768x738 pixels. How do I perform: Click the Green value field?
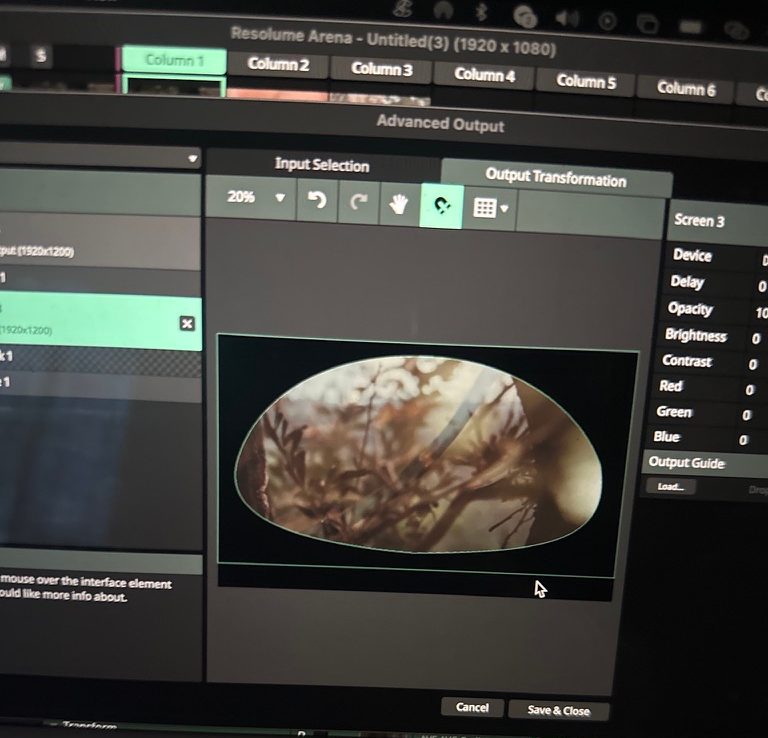coord(746,415)
